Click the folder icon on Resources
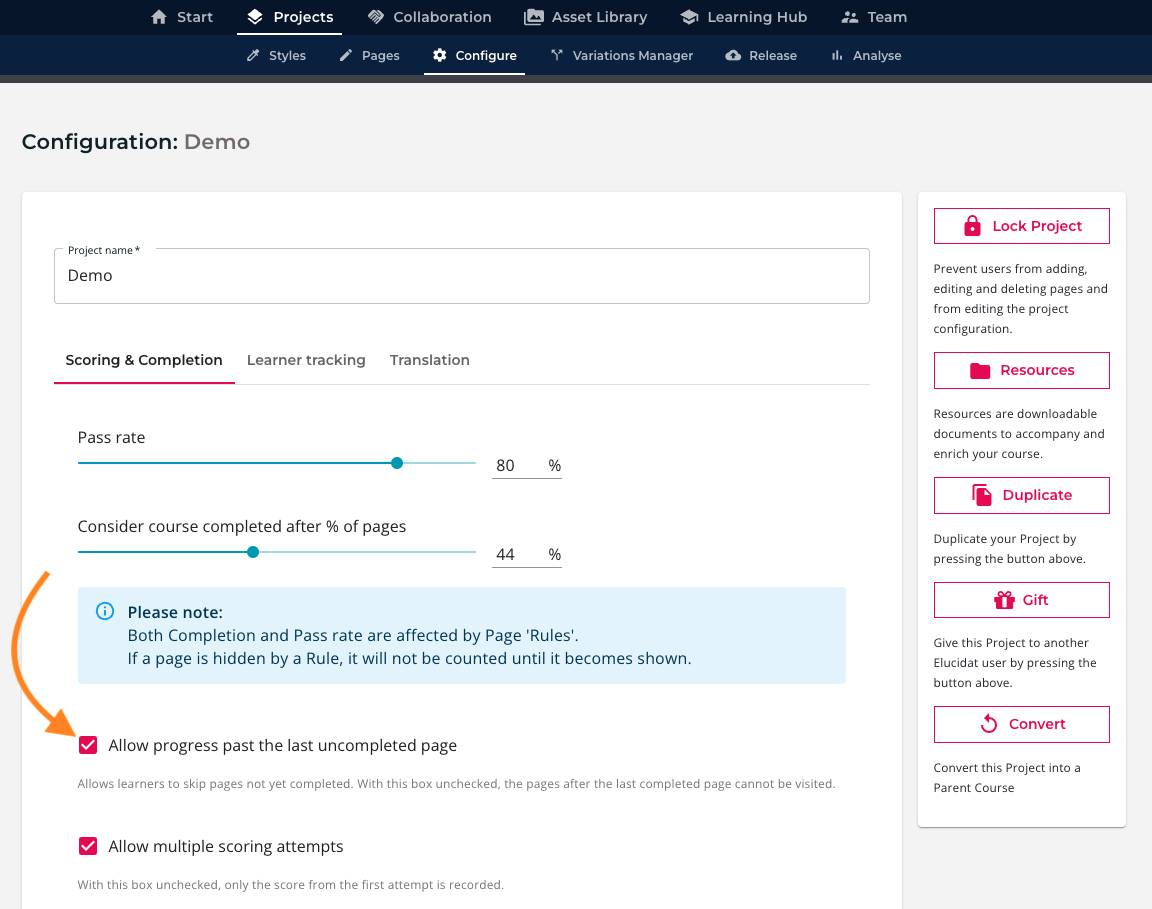1152x909 pixels. 980,370
